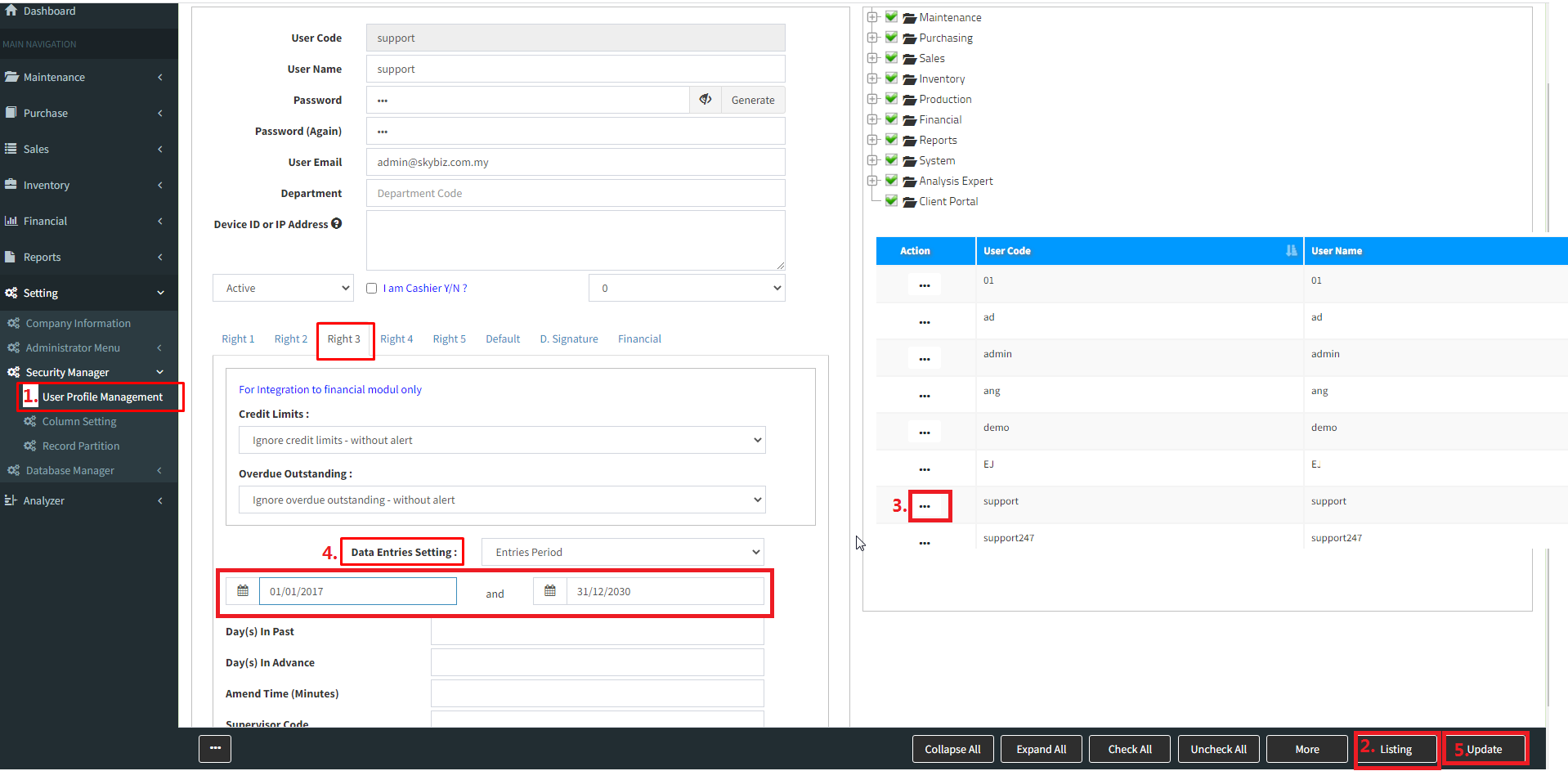Click the Department Code input field

576,194
